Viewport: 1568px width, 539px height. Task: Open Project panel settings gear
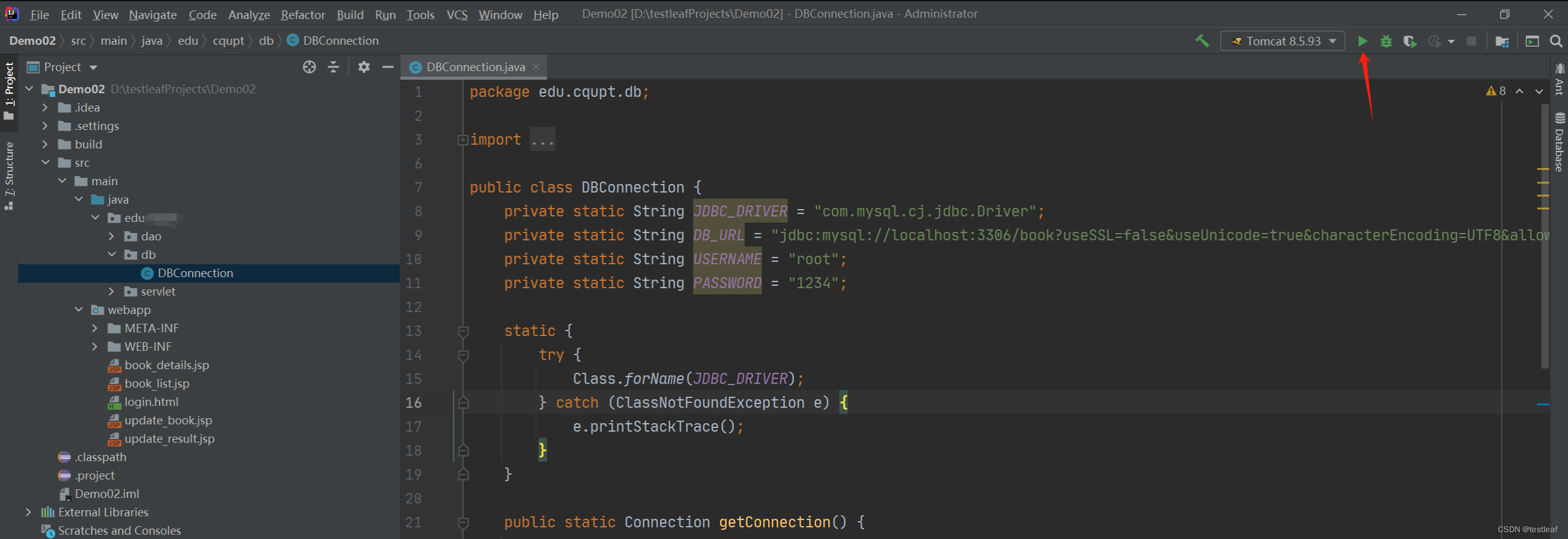tap(364, 67)
